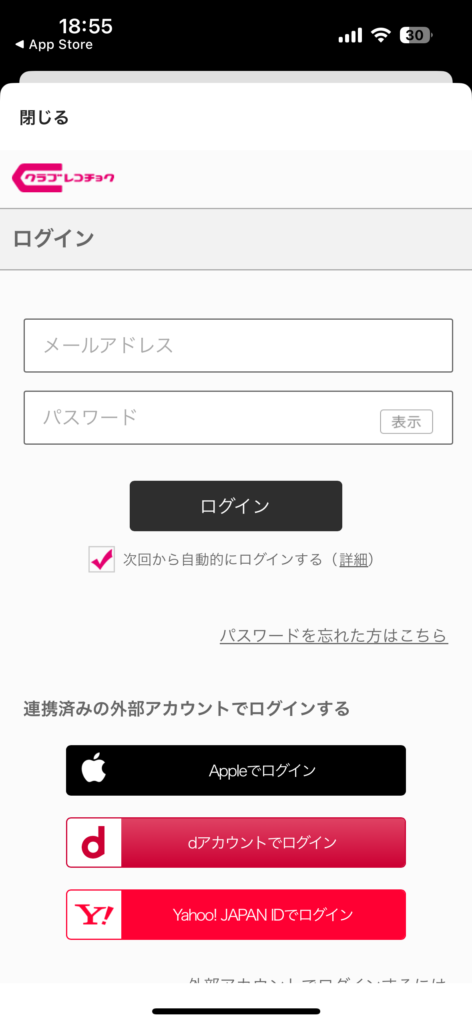Toggle password visibility with 表示 button
Image resolution: width=472 pixels, height=1024 pixels.
[x=406, y=422]
